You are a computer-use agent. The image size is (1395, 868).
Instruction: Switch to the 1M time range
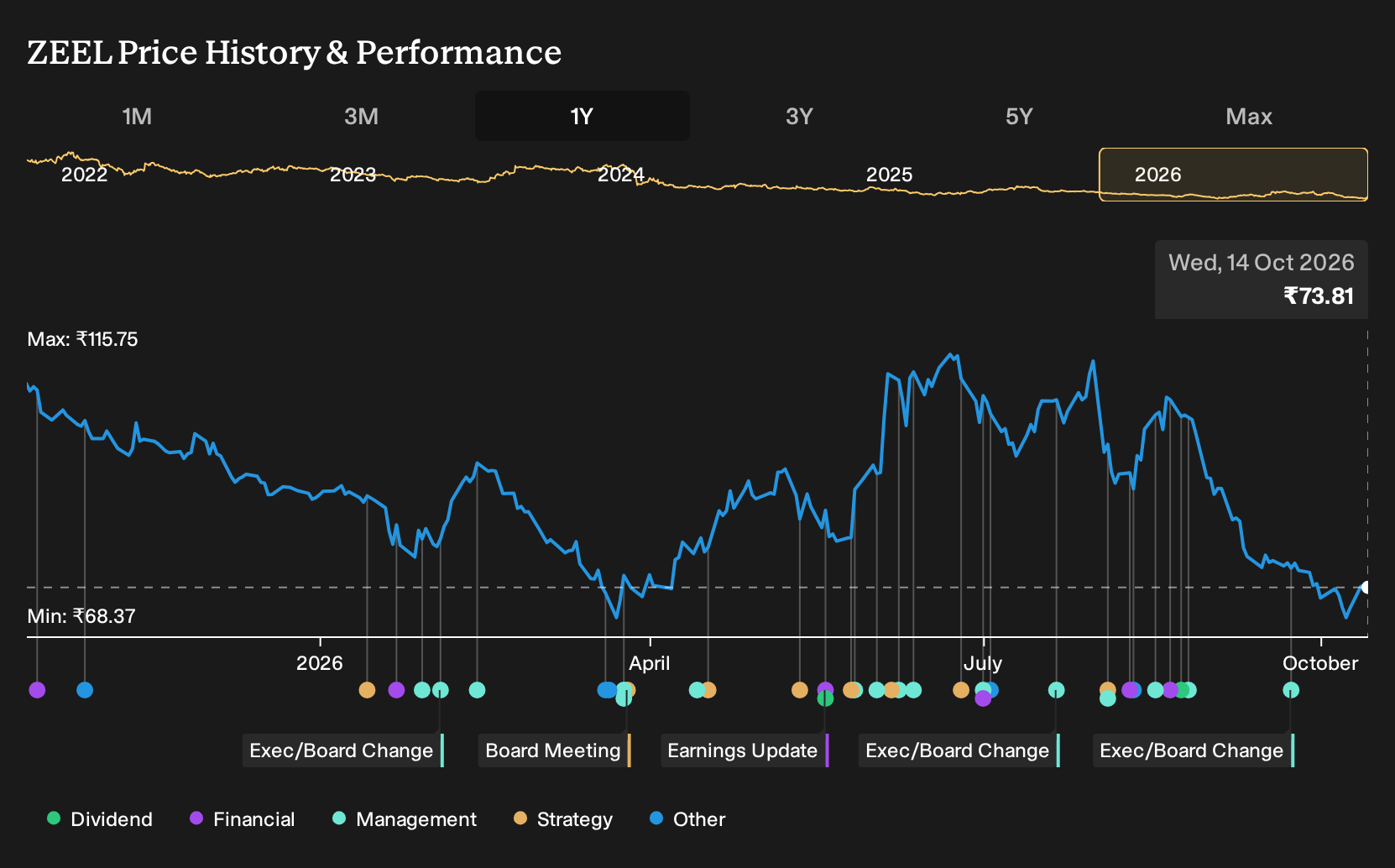coord(137,116)
